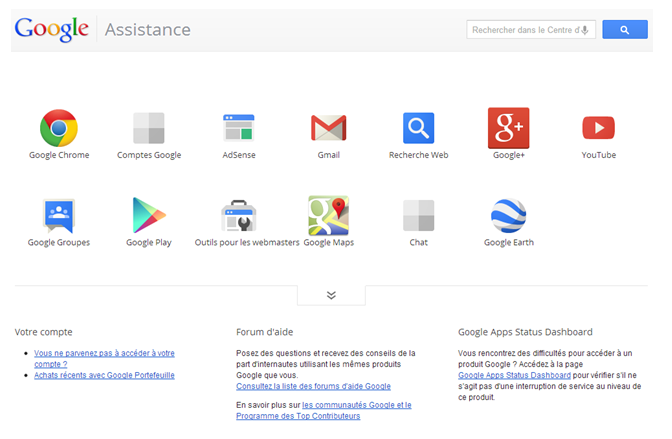Click the Chat product icon
This screenshot has height=439, width=672.
pos(418,215)
